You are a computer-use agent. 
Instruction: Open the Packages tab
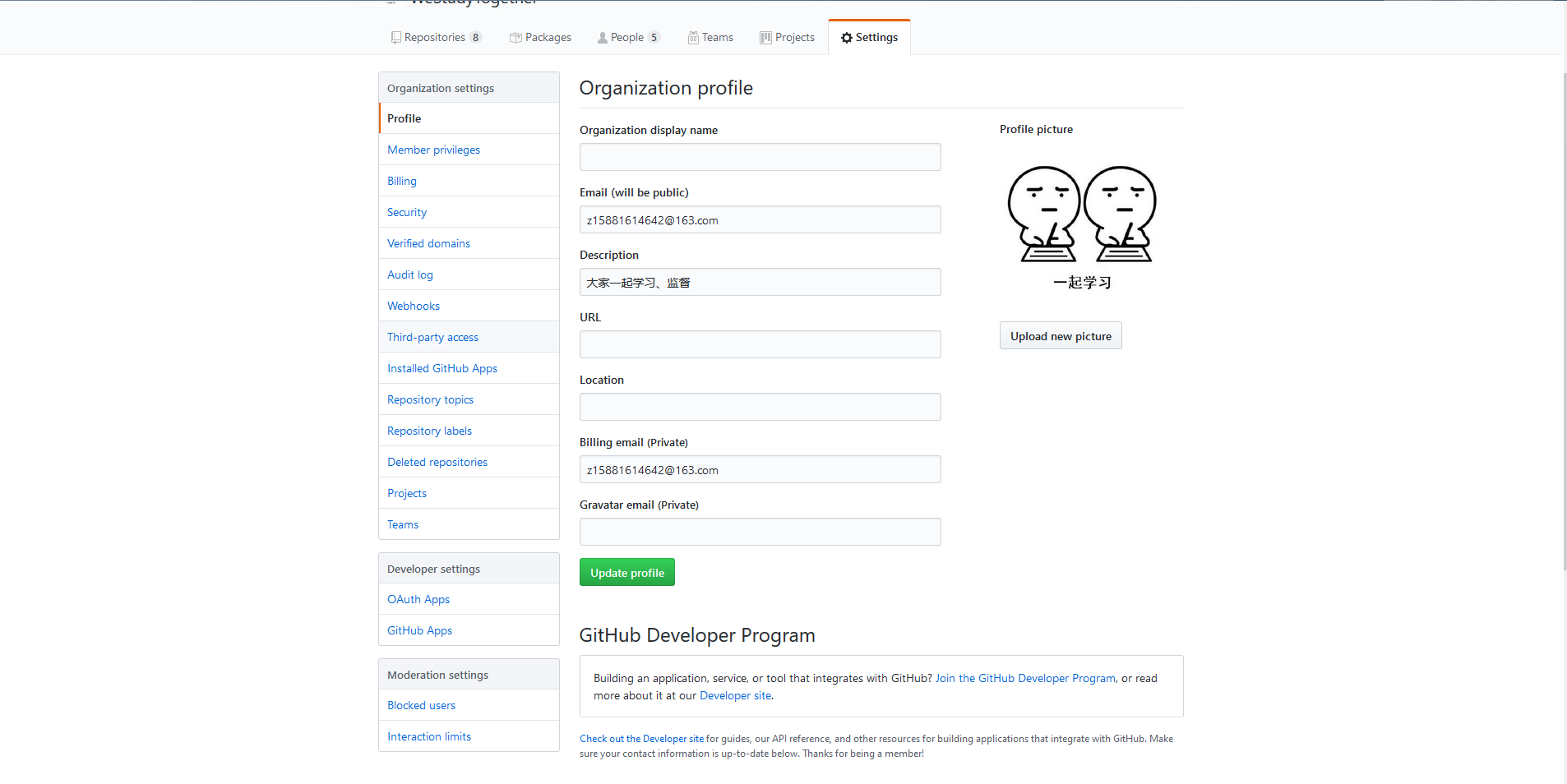pos(540,38)
